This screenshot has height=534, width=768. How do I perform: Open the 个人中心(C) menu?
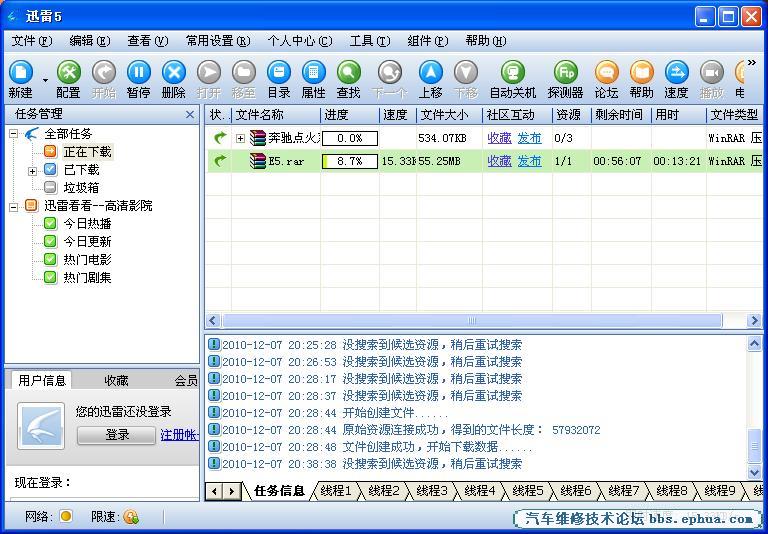pyautogui.click(x=300, y=41)
